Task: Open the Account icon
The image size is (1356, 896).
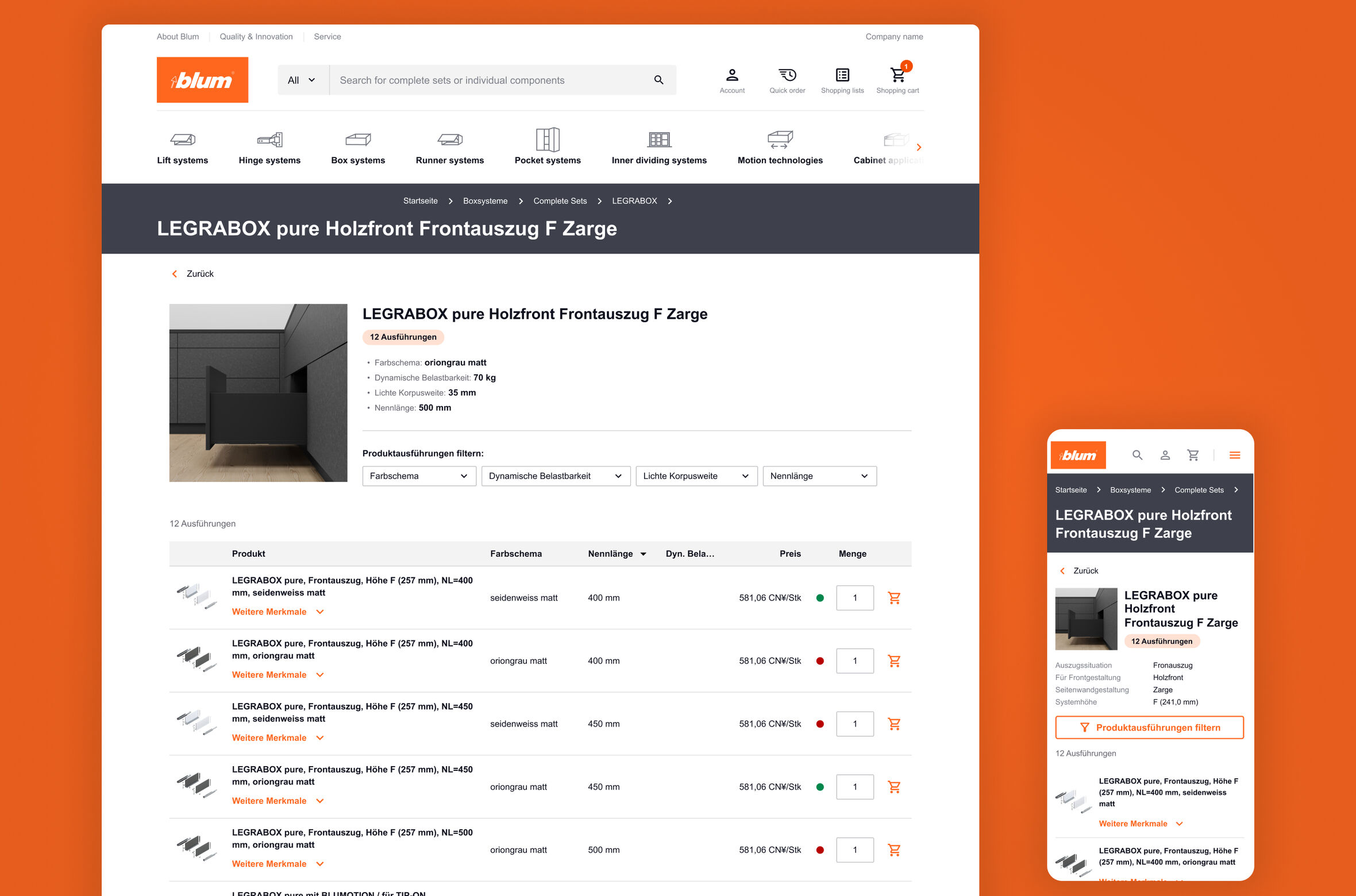Action: [x=732, y=75]
